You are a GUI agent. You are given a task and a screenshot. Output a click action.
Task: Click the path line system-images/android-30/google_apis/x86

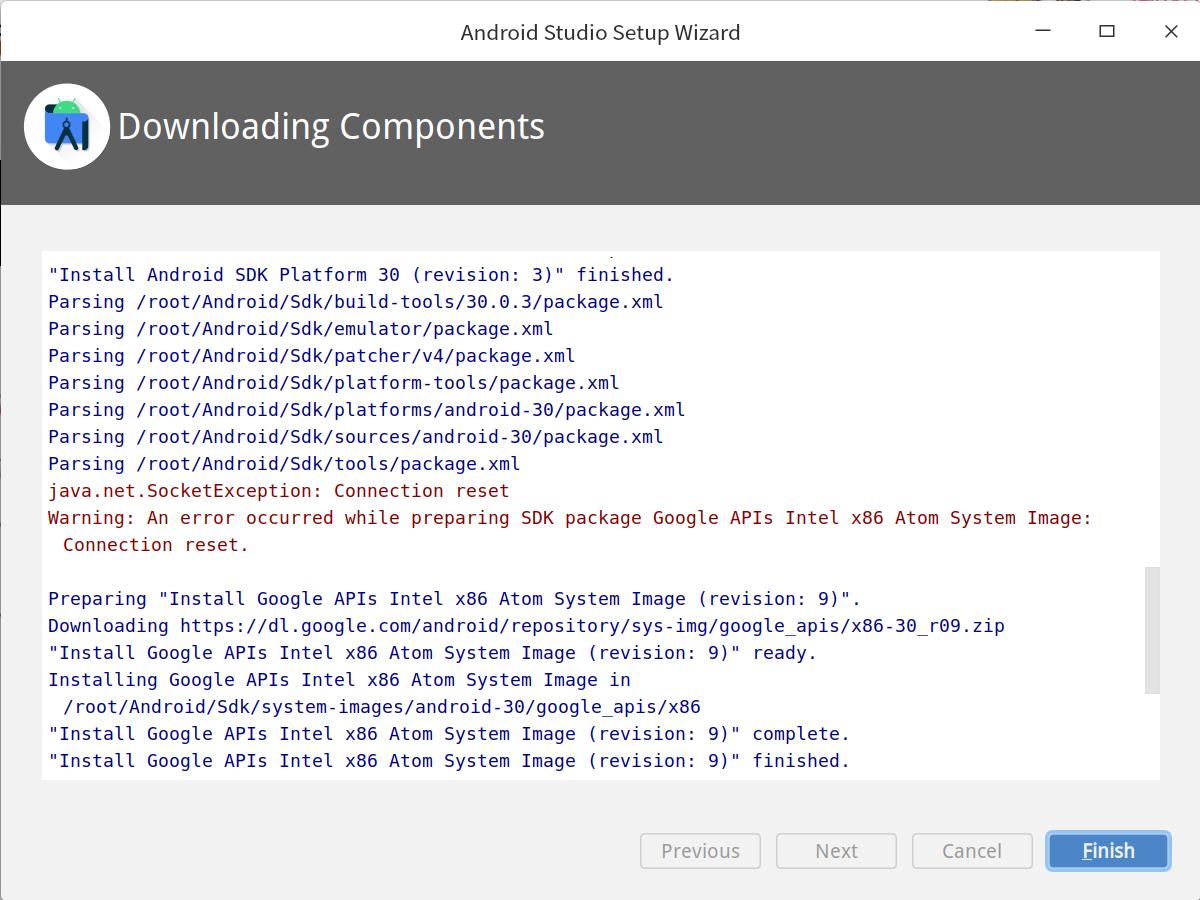coord(382,707)
